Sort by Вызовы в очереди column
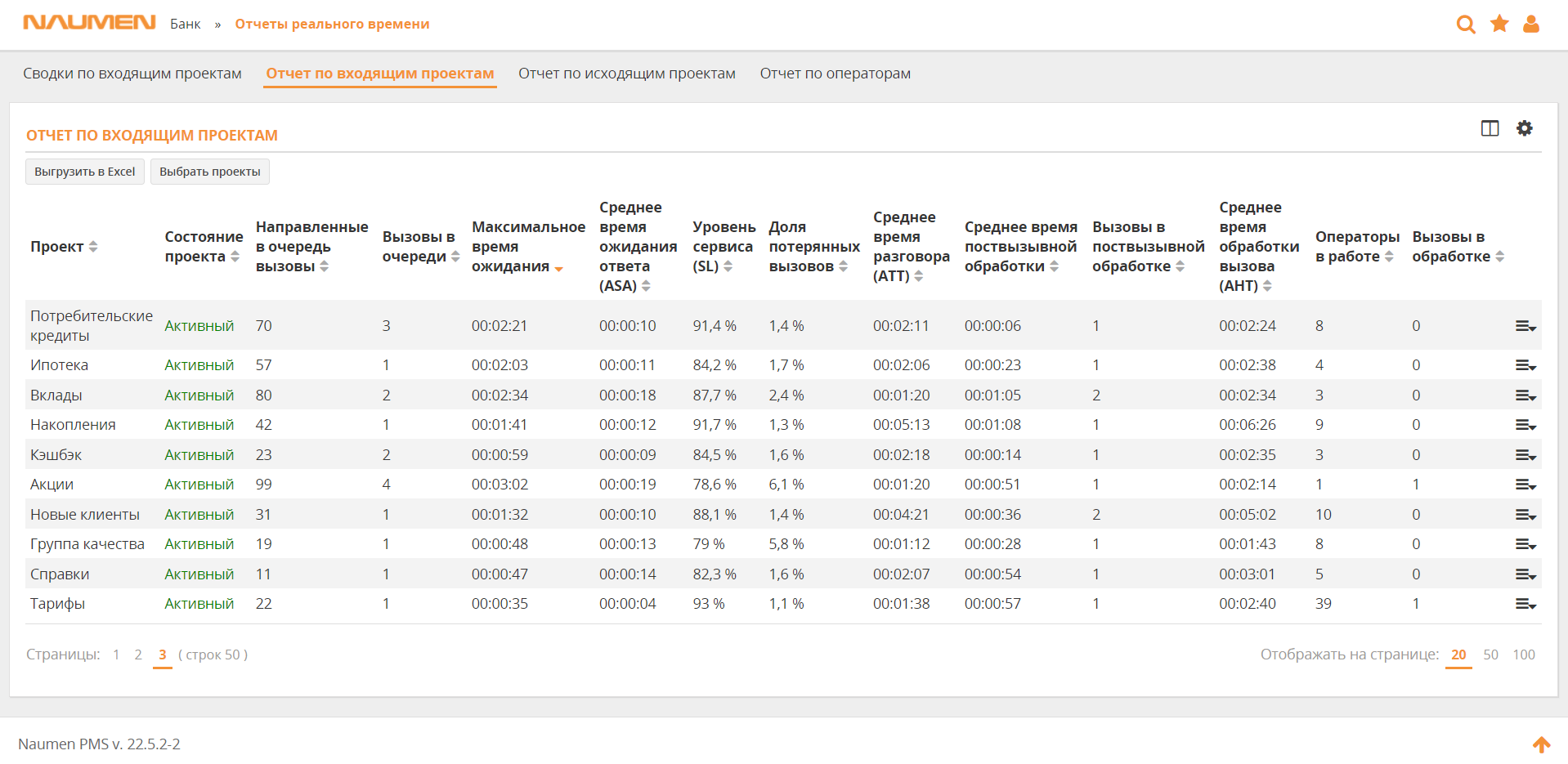 tap(420, 247)
